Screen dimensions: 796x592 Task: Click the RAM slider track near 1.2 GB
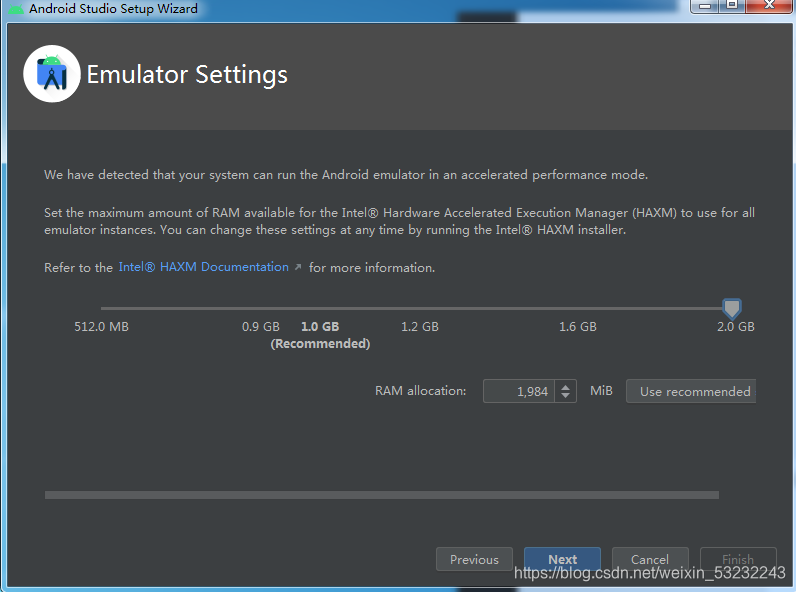coord(420,308)
